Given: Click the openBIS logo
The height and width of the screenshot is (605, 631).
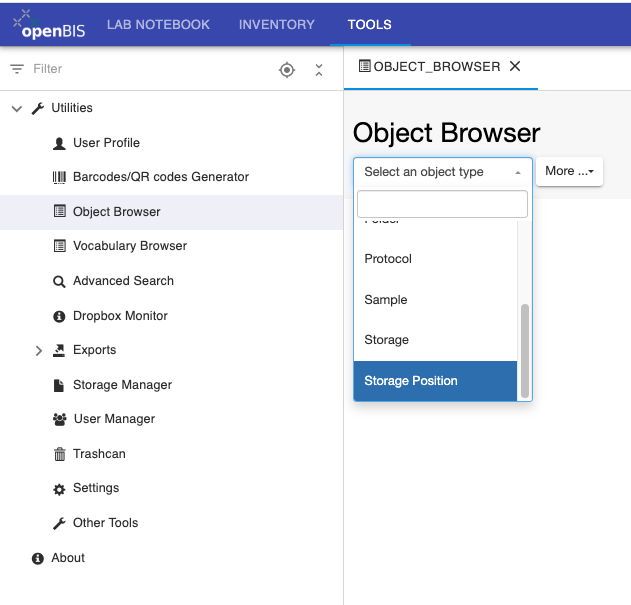Looking at the screenshot, I should (49, 25).
